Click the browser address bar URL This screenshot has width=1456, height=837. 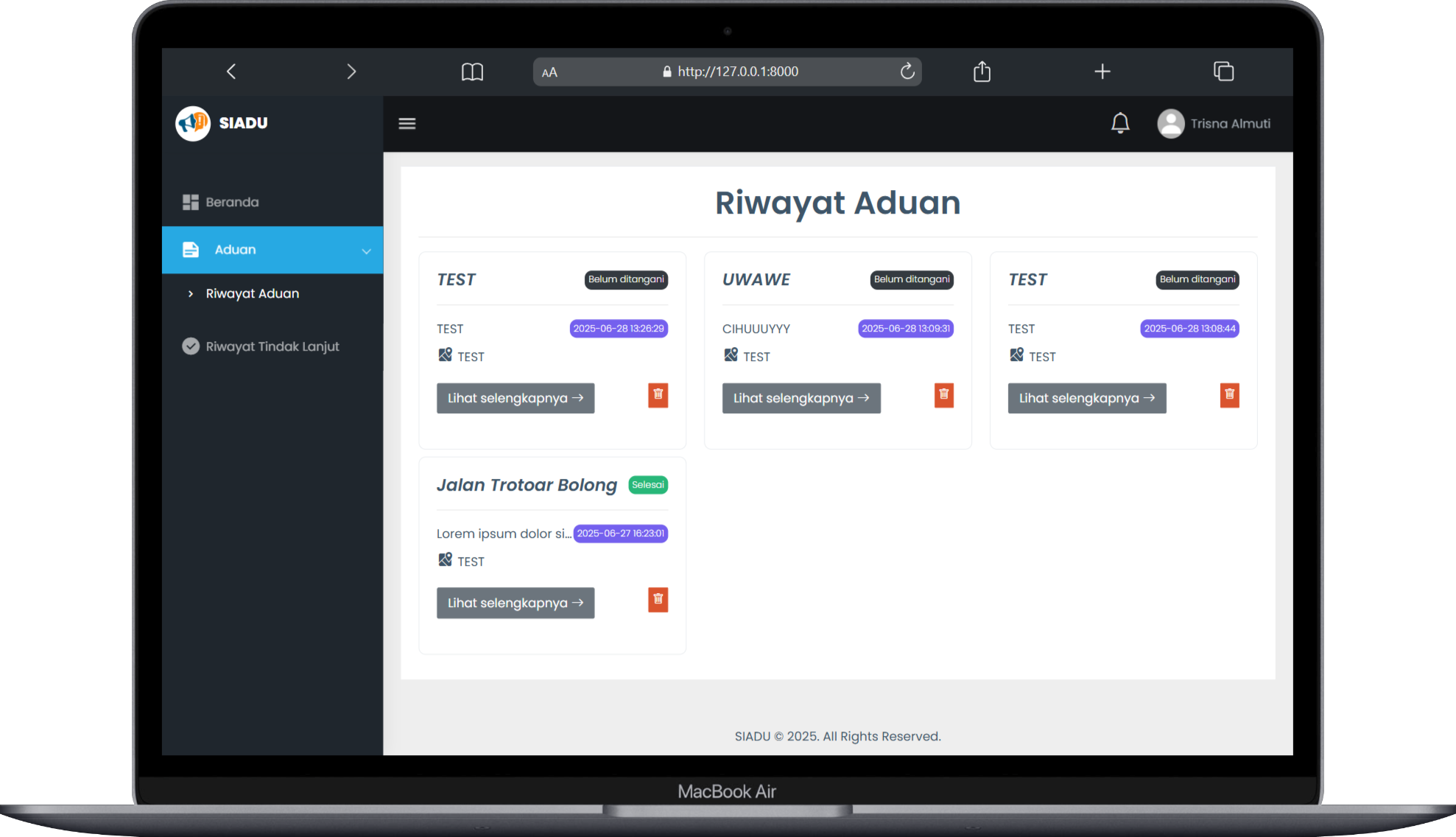click(x=736, y=71)
